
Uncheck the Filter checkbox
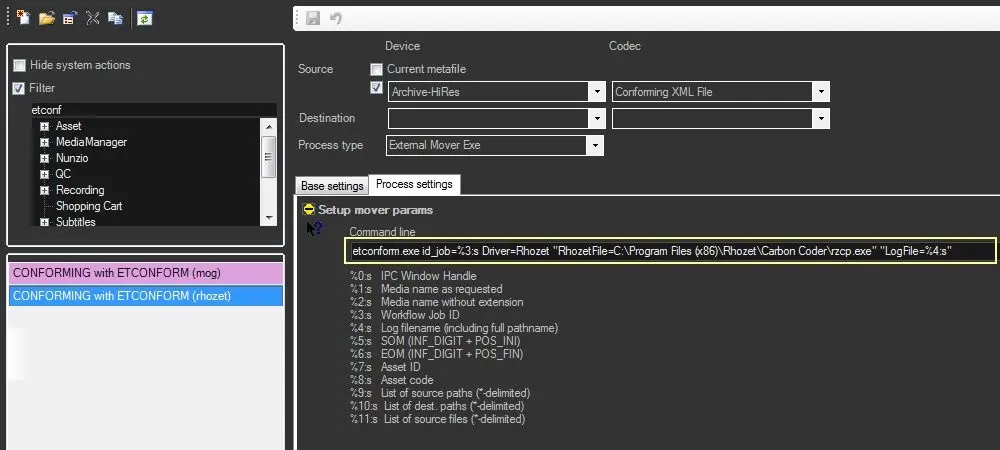coord(19,88)
